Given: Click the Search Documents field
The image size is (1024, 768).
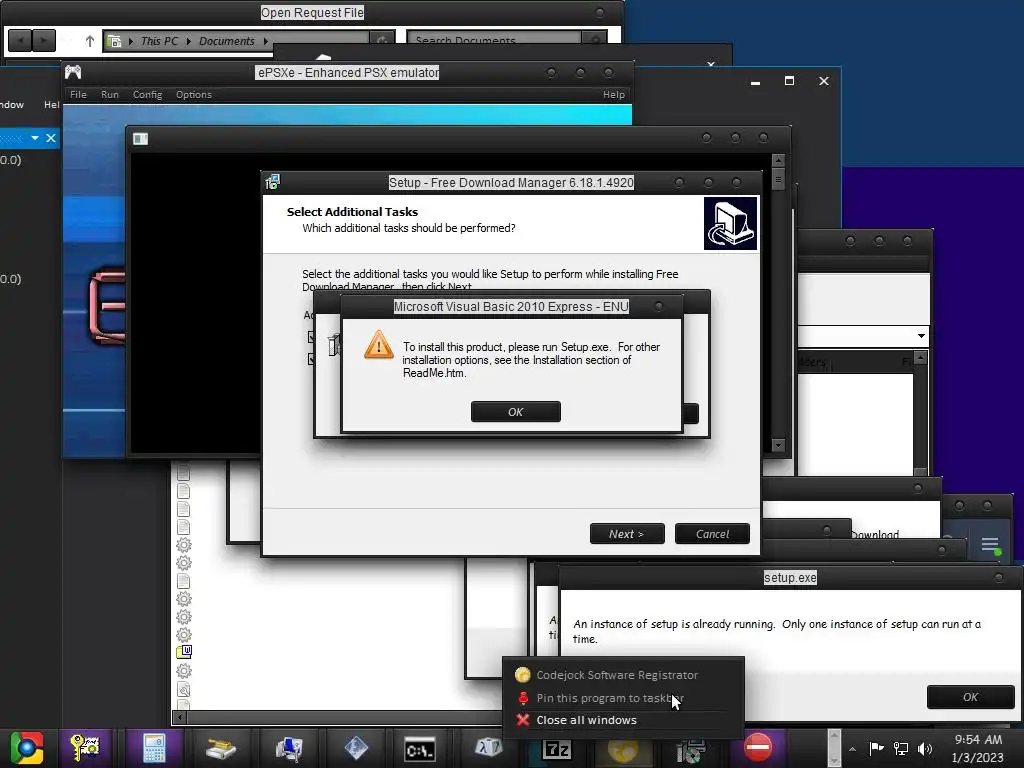Looking at the screenshot, I should click(495, 40).
